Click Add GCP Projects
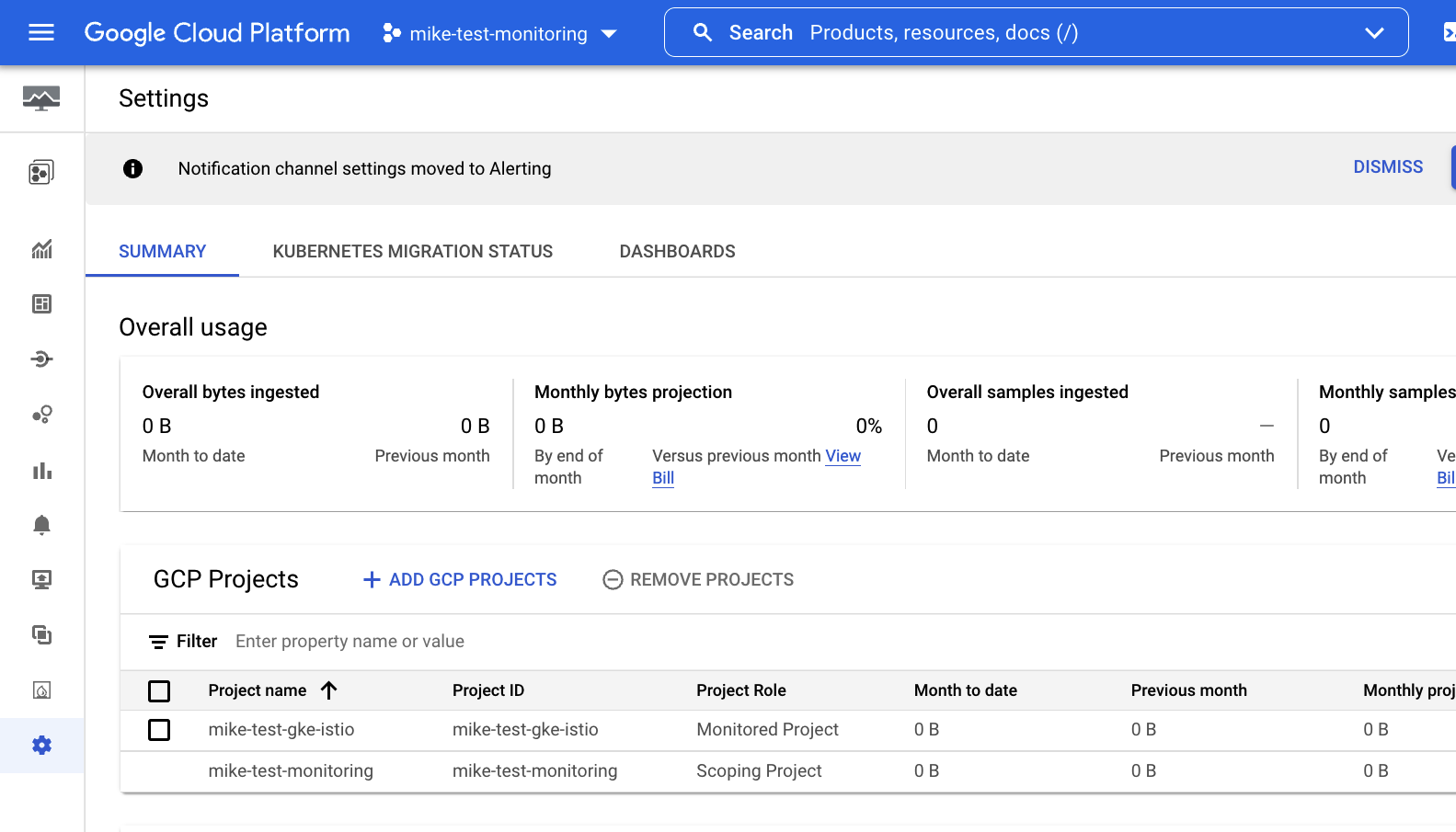This screenshot has width=1456, height=832. pyautogui.click(x=460, y=580)
